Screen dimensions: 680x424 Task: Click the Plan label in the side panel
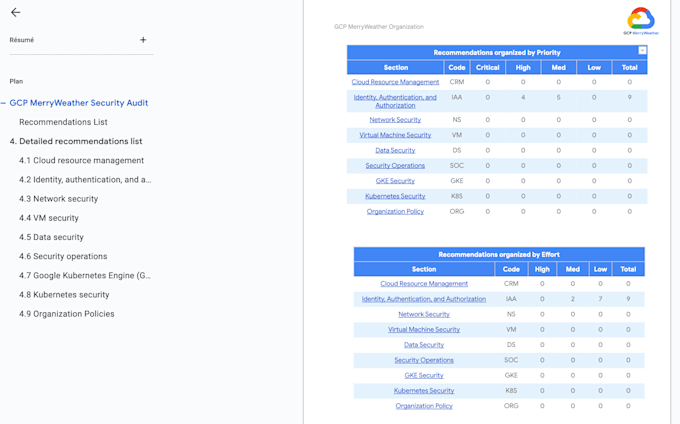point(16,82)
